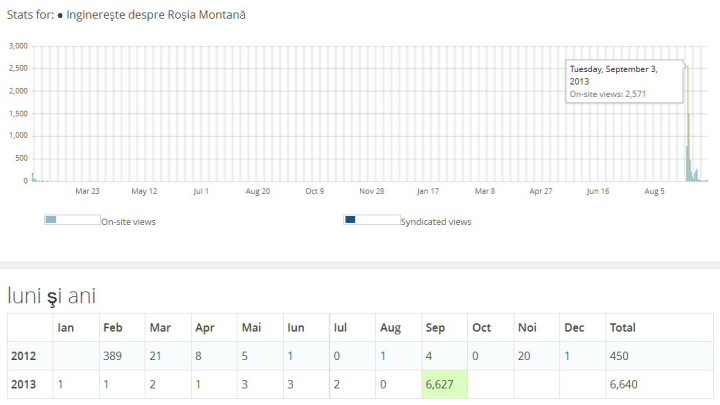720x405 pixels.
Task: Click the Aug 5 label on the chart axis
Action: click(x=656, y=190)
